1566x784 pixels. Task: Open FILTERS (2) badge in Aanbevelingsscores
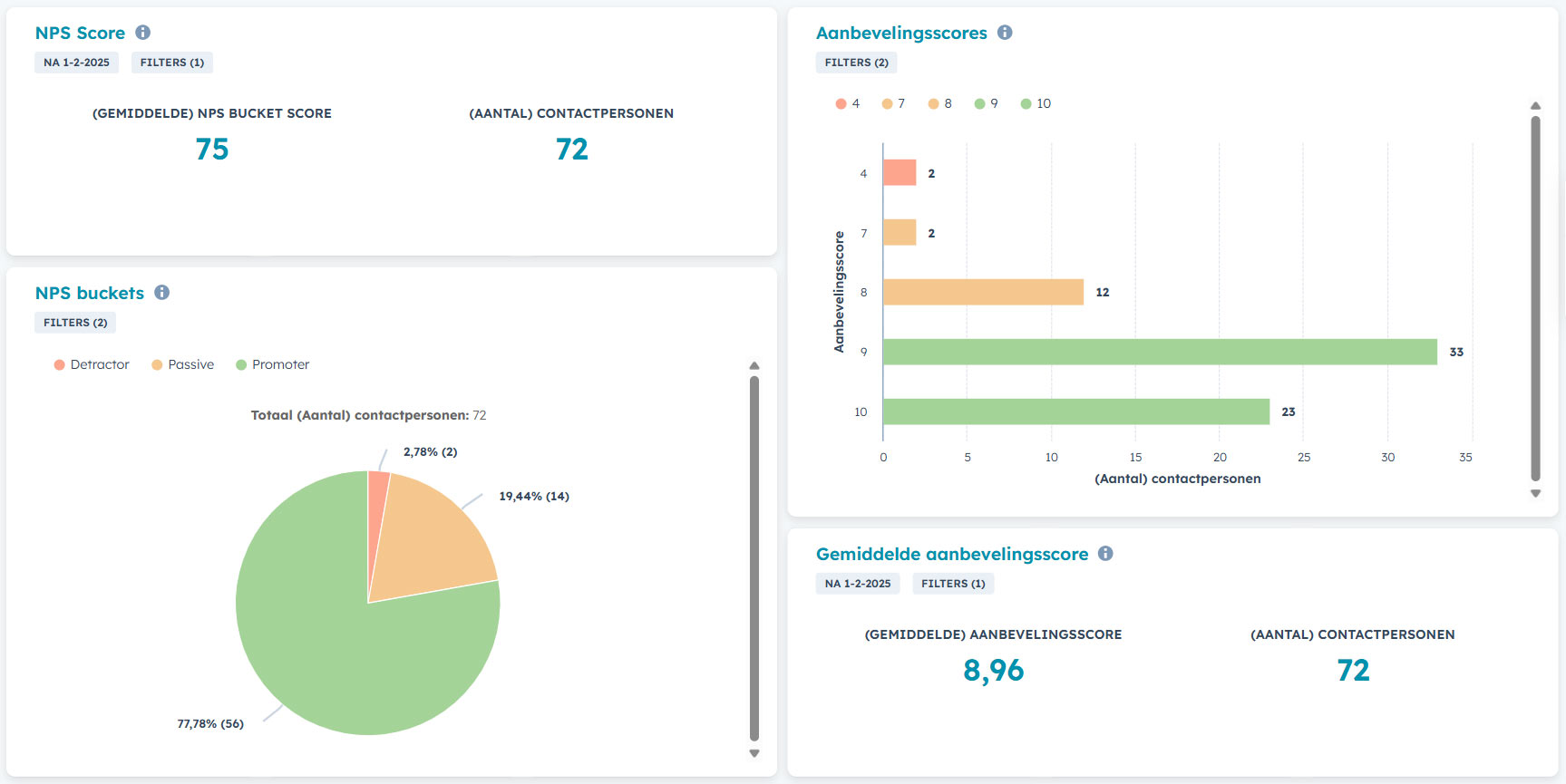[856, 63]
